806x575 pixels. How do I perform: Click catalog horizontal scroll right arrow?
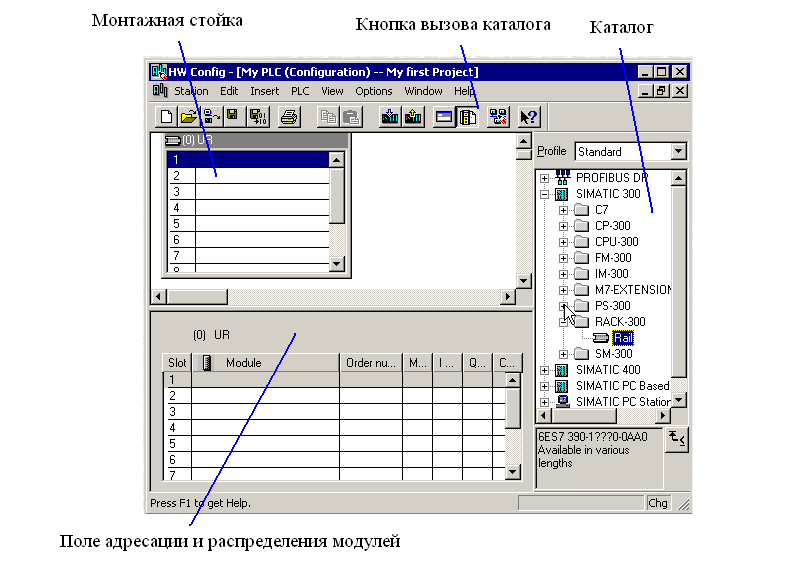pos(663,415)
